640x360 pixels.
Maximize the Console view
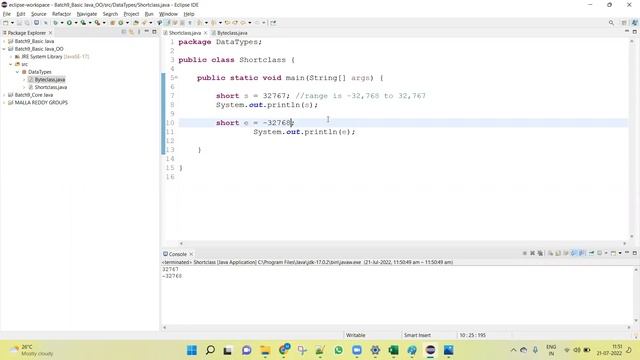tap(635, 253)
